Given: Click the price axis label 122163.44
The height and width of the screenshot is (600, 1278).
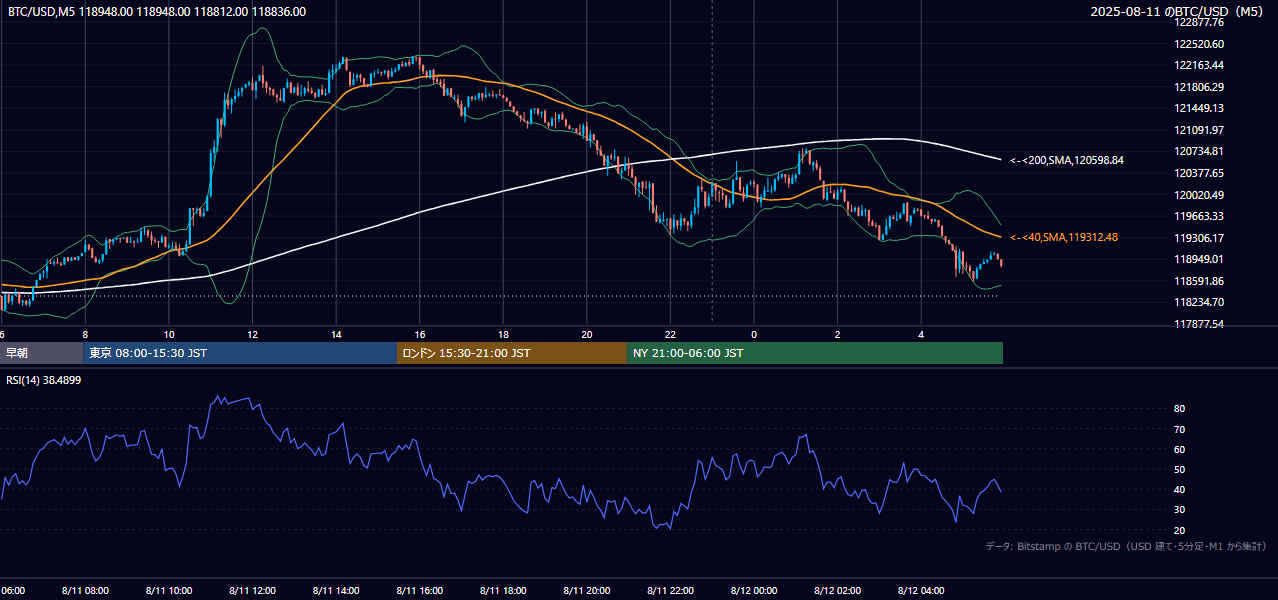Looking at the screenshot, I should tap(1199, 65).
